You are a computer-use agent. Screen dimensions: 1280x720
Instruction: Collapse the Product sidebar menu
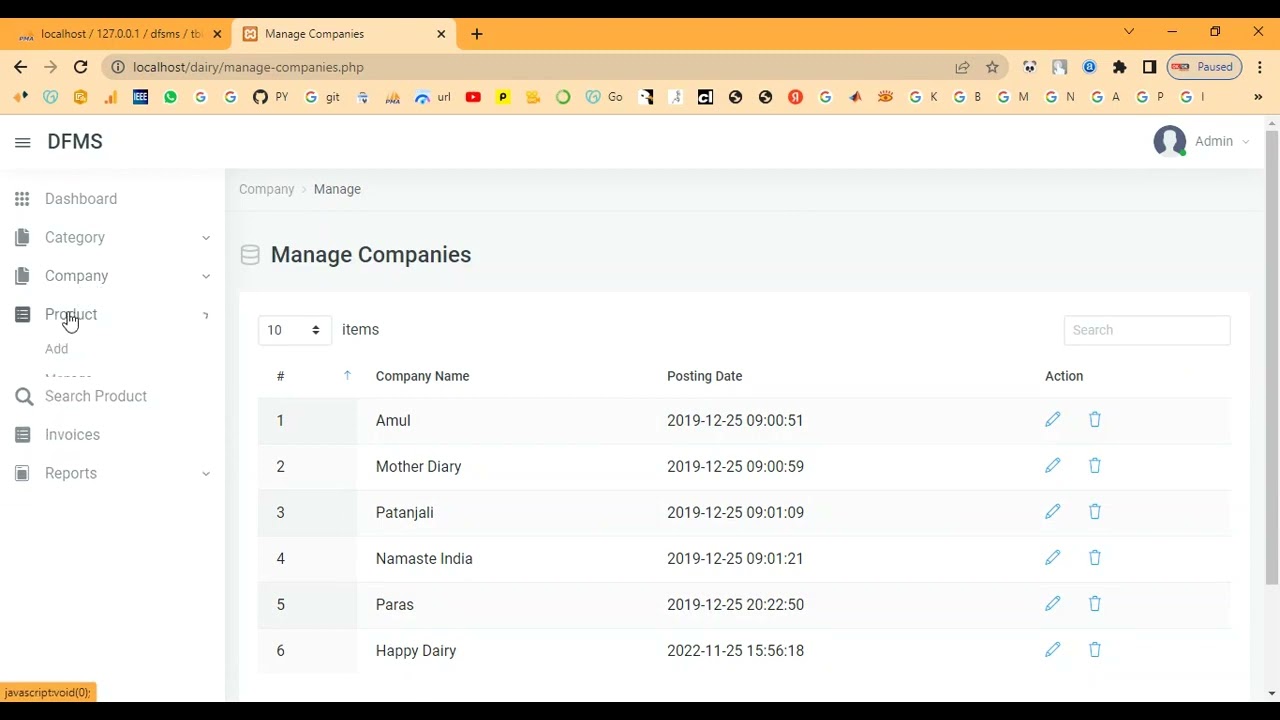[112, 314]
